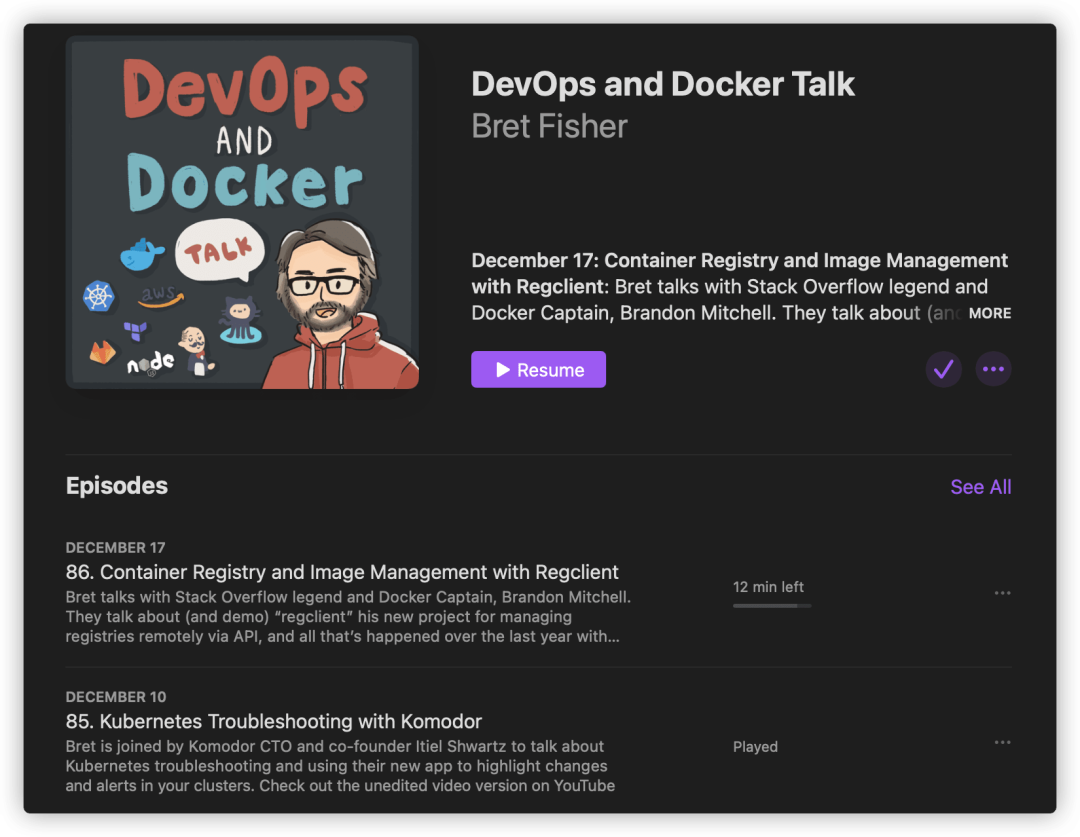Expand description with the MORE link

point(990,313)
